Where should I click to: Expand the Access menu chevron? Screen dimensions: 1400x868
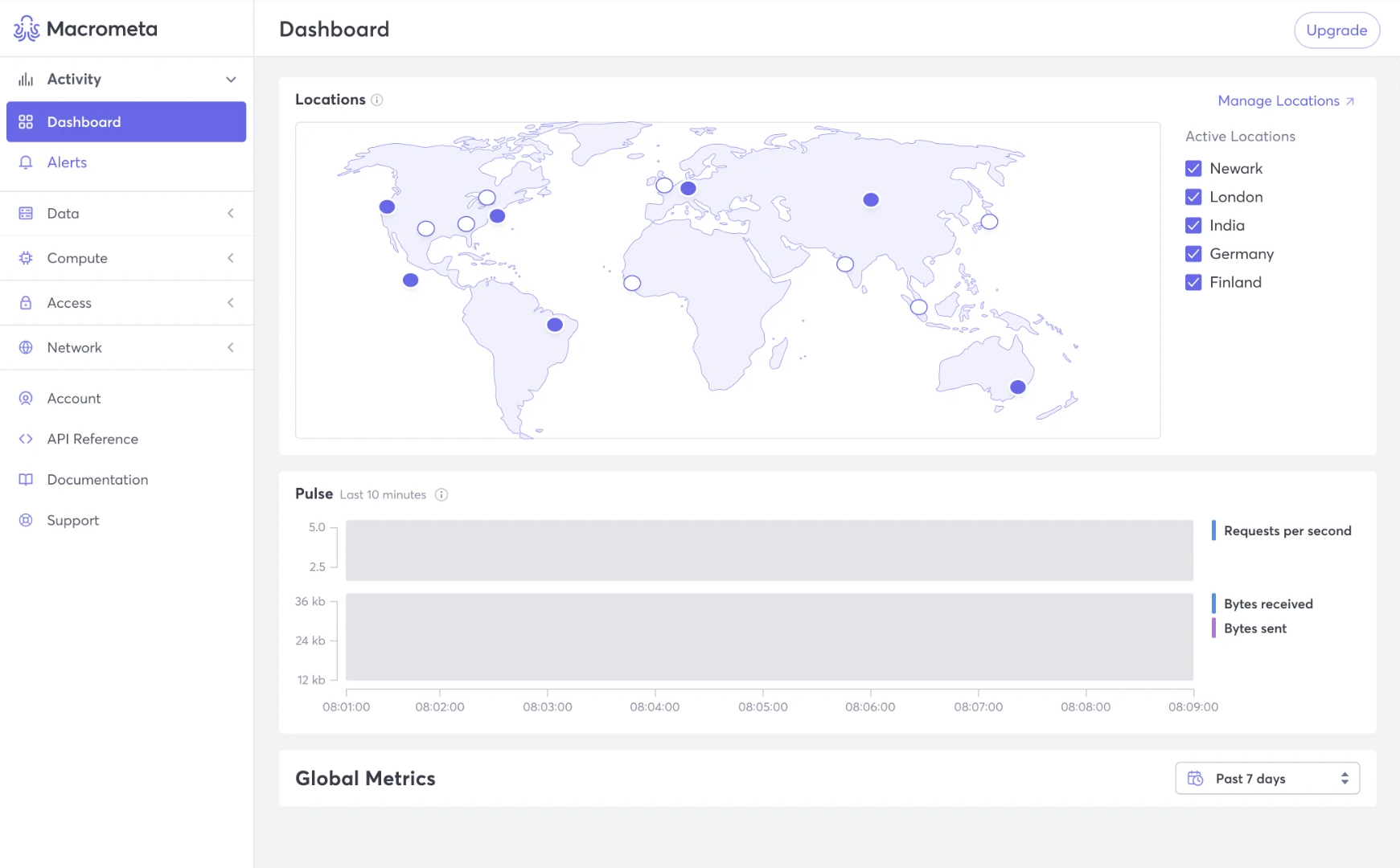pyautogui.click(x=231, y=303)
